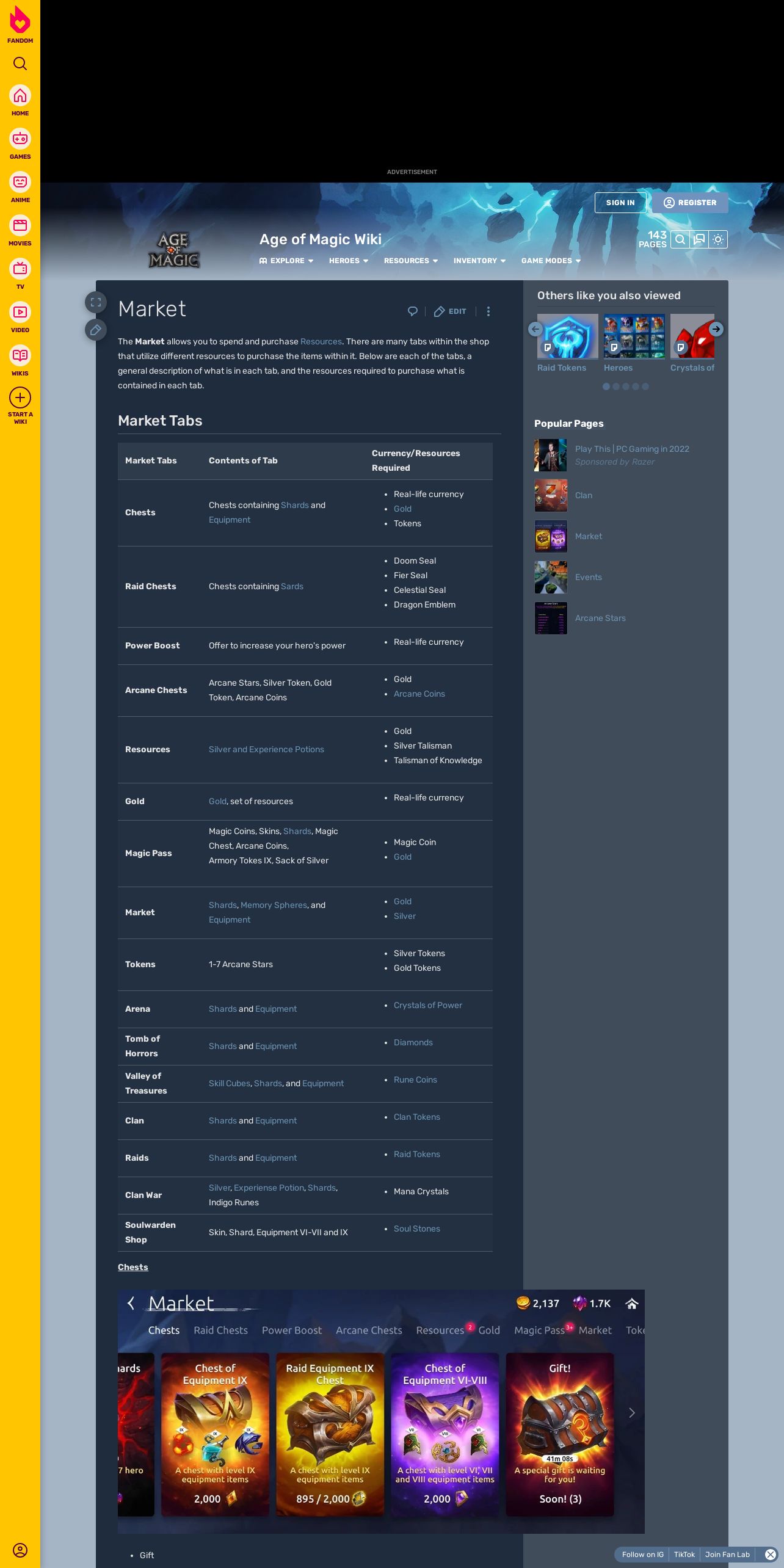Click Join Fan Lab link
784x1568 pixels.
click(727, 1555)
